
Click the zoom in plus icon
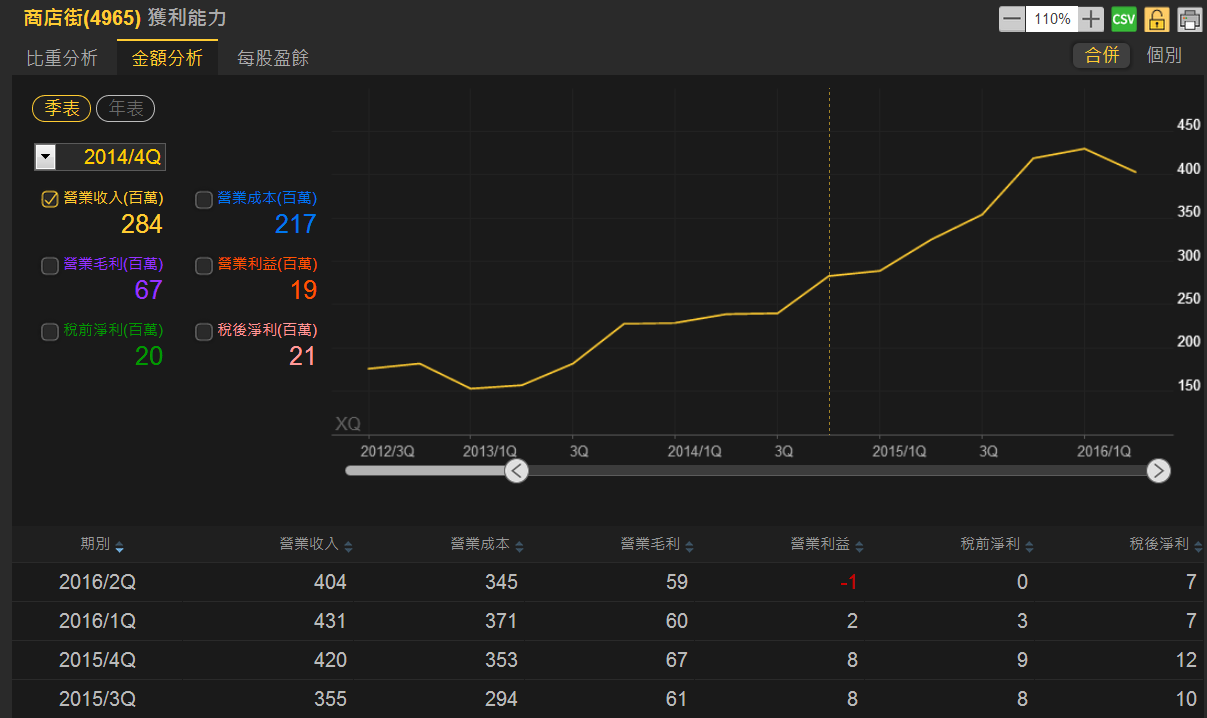tap(1091, 19)
